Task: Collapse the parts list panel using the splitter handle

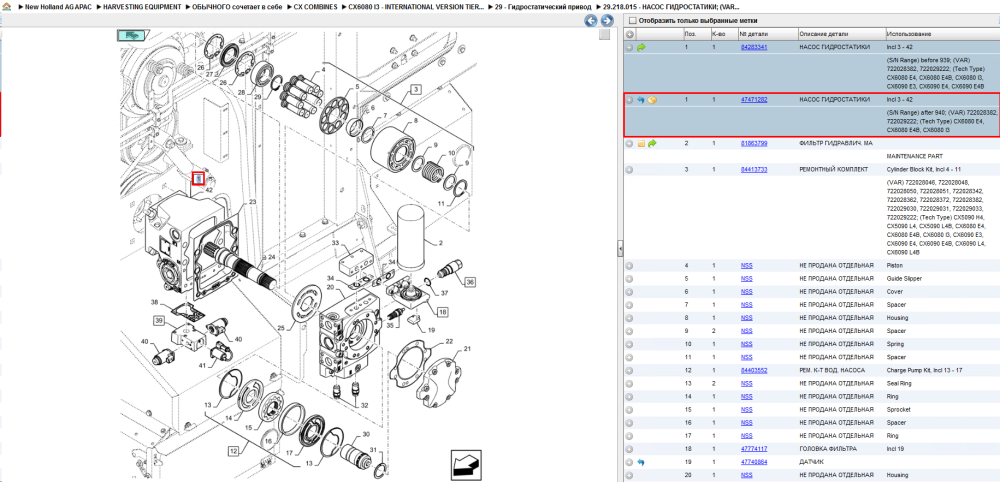Action: [x=620, y=250]
